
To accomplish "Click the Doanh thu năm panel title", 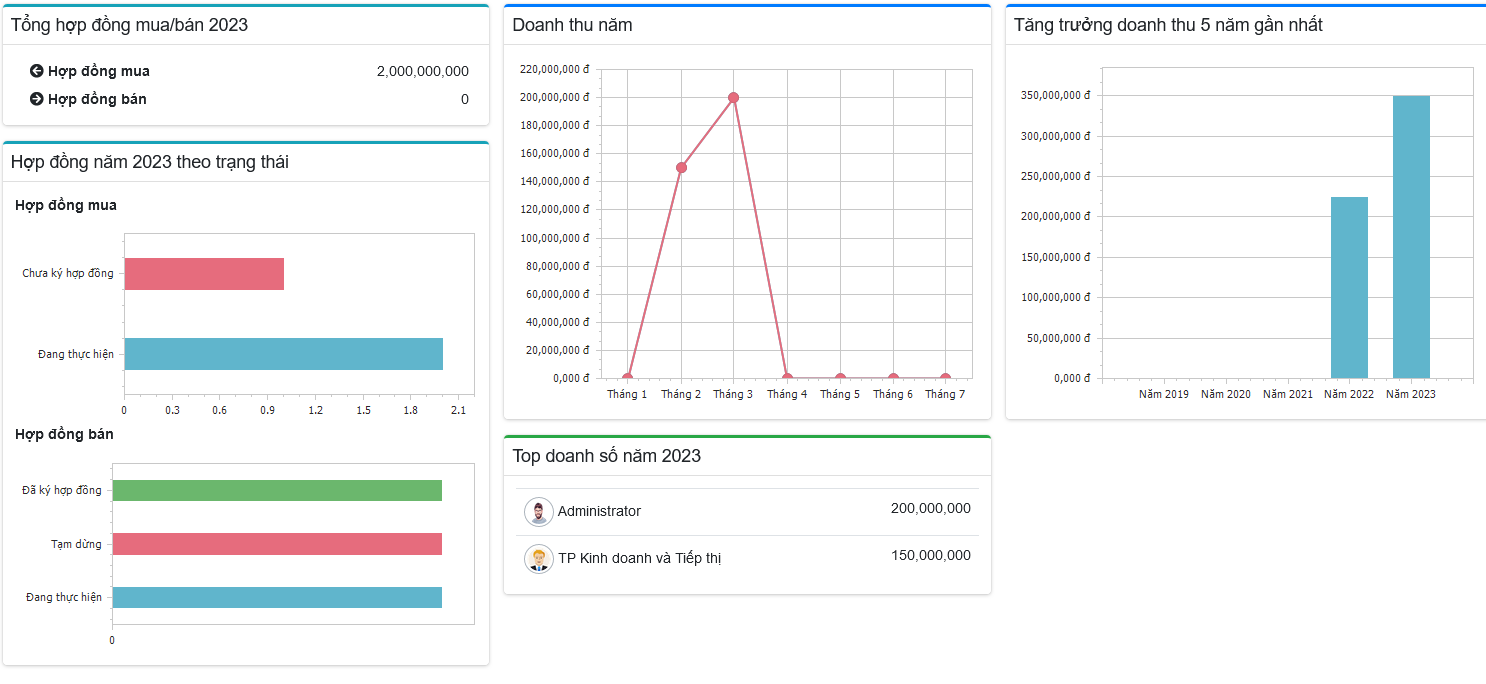I will tap(572, 25).
